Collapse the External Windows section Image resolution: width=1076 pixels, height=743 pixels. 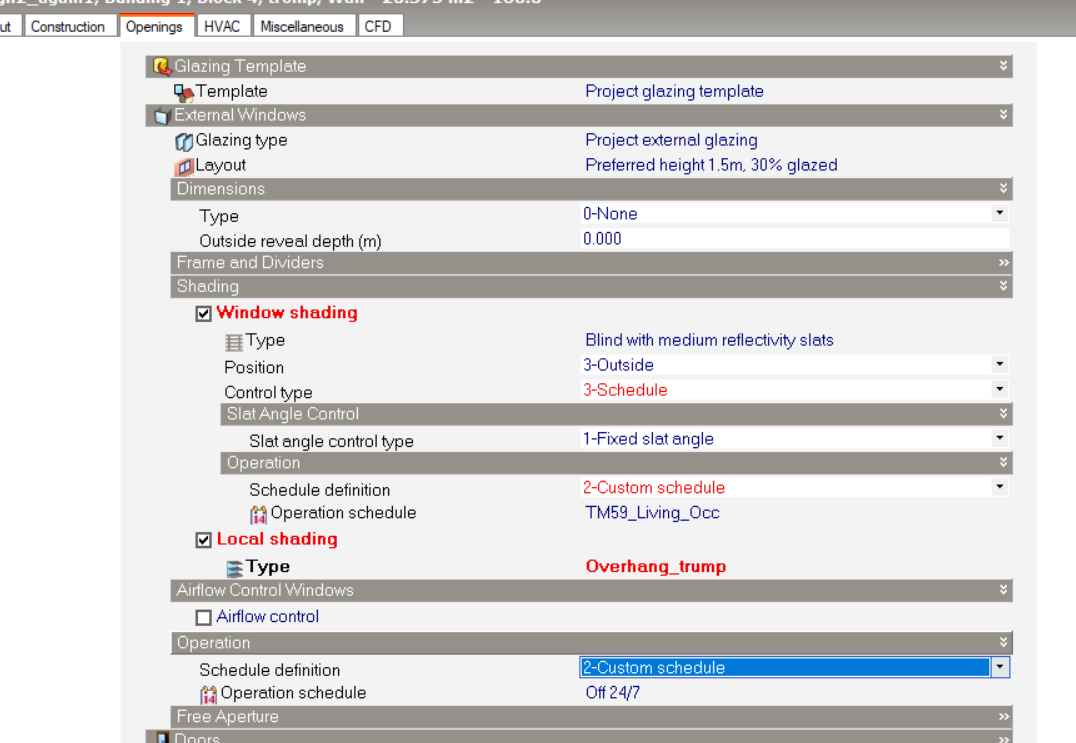coord(1003,115)
